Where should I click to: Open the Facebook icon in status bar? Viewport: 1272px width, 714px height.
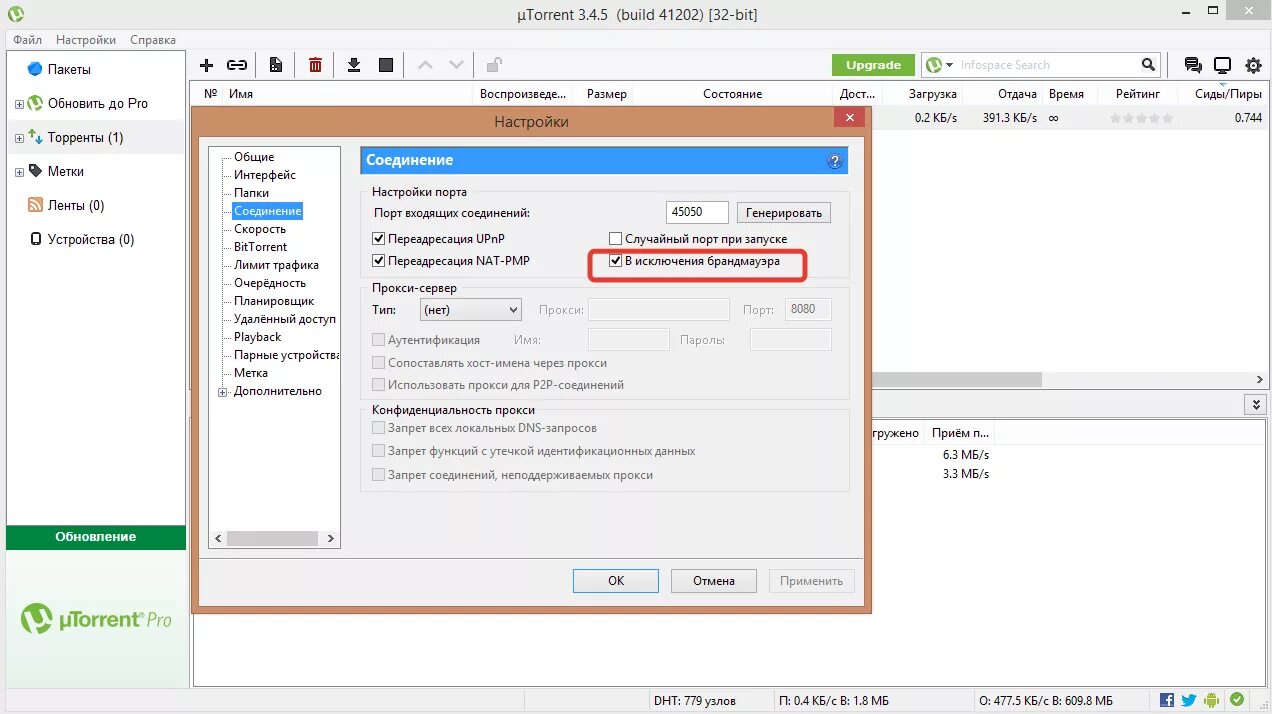pyautogui.click(x=1167, y=700)
